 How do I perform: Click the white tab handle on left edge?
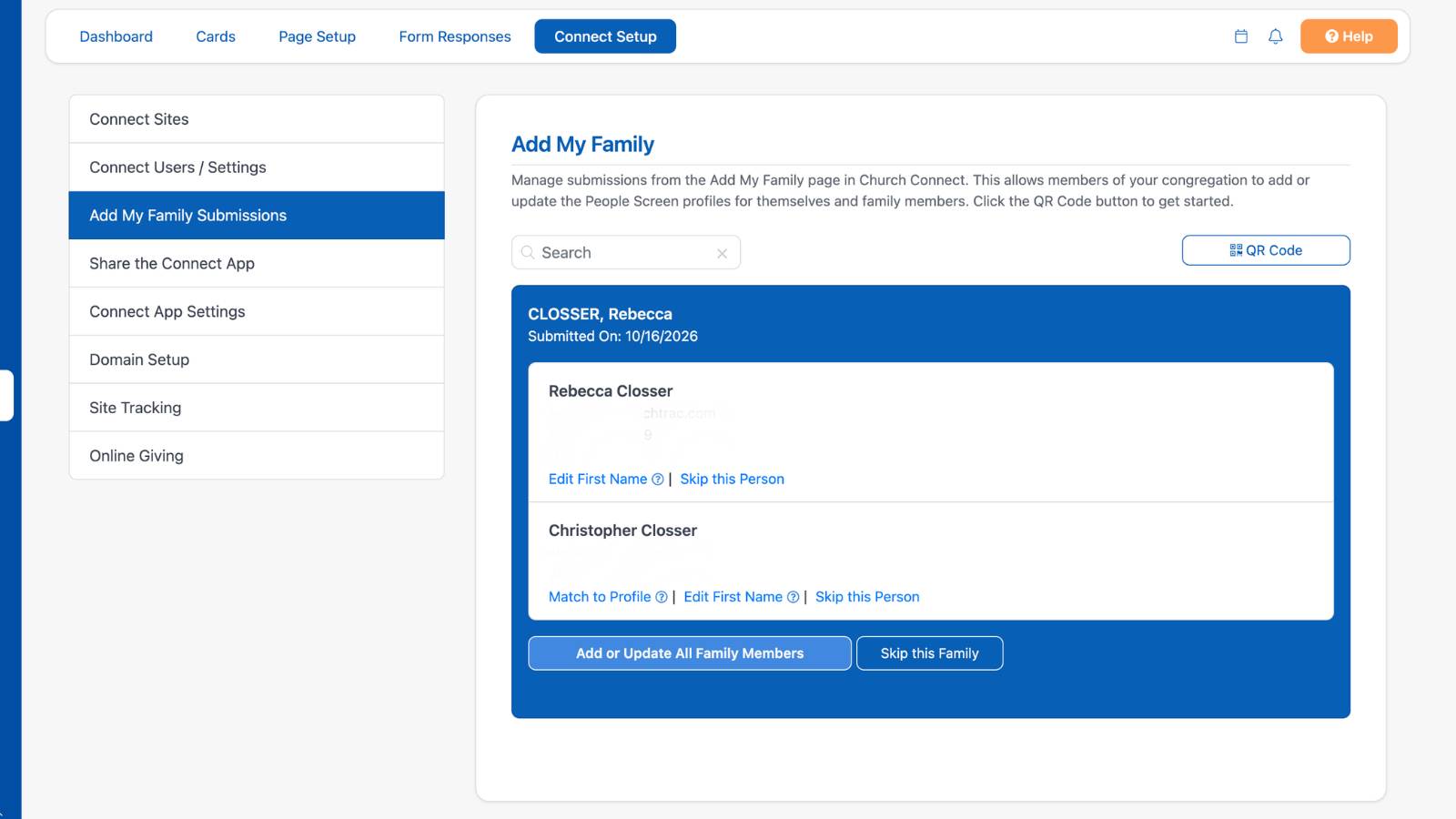tap(6, 396)
